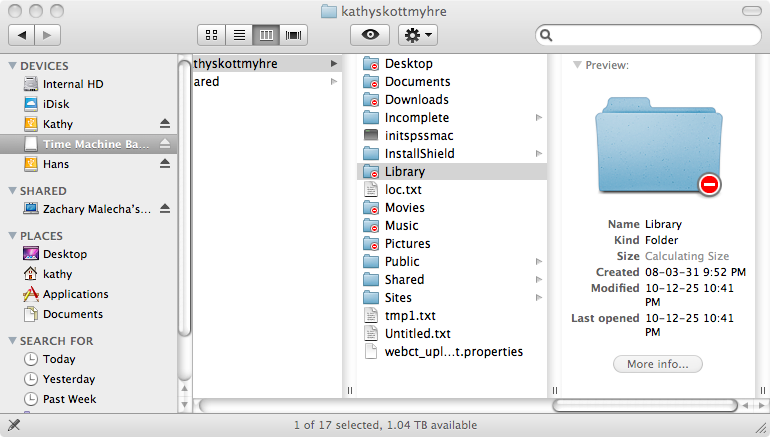Collapse the PLACES sidebar section
Image resolution: width=770 pixels, height=437 pixels.
(13, 236)
